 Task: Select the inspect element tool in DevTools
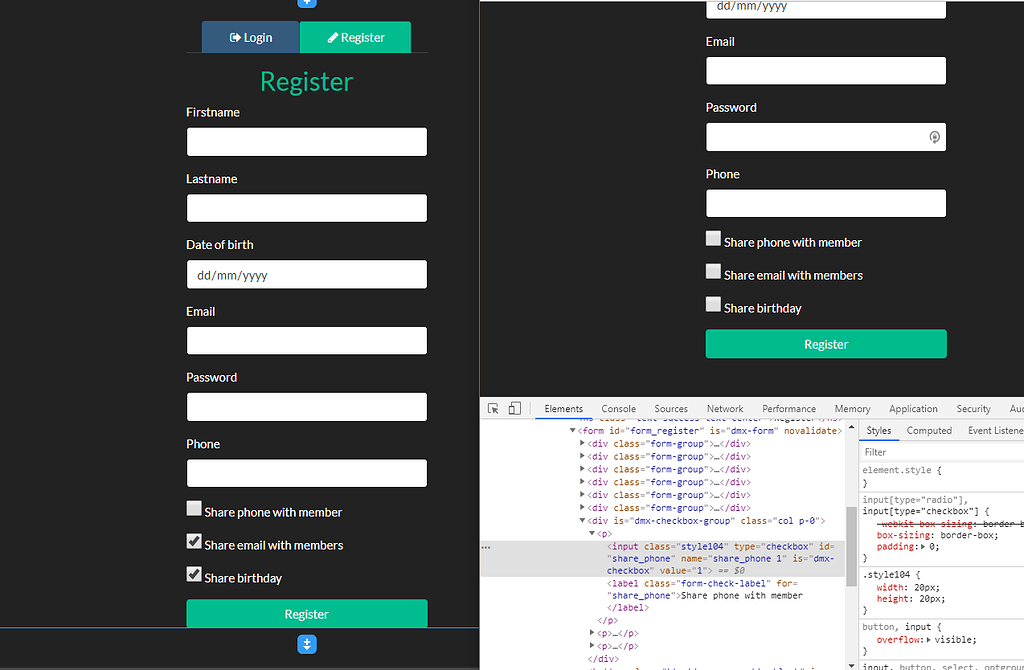click(492, 408)
